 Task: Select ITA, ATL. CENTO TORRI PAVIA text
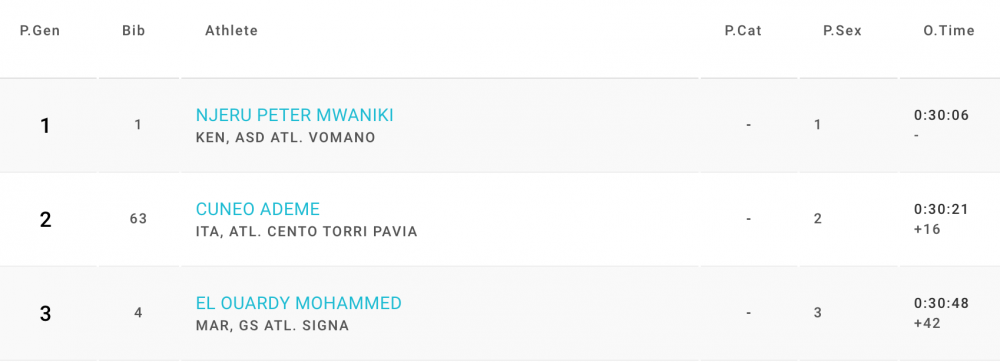click(307, 231)
